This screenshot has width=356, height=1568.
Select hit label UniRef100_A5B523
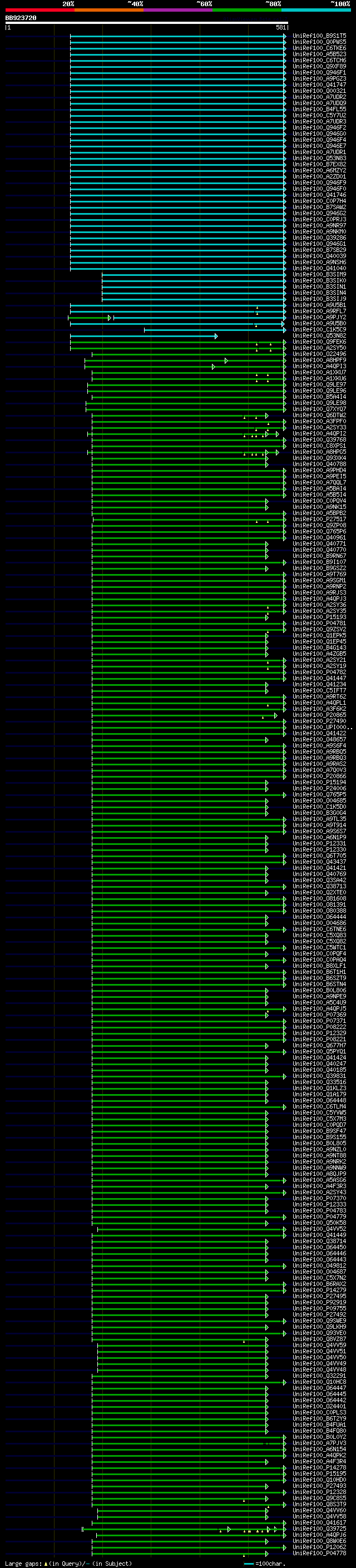319,54
